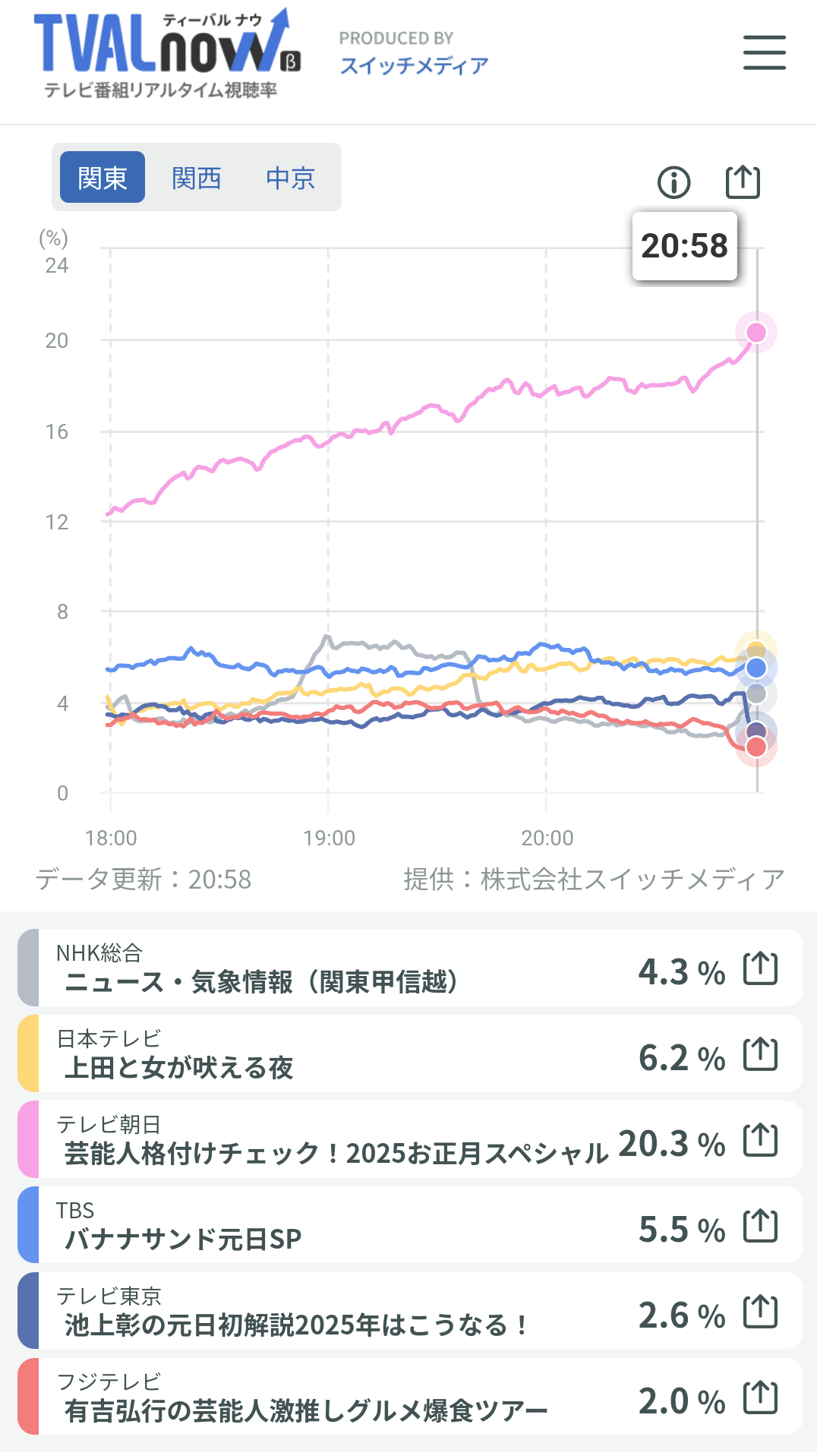Share the テレビ東京 program rating
The image size is (817, 1456).
(760, 1312)
